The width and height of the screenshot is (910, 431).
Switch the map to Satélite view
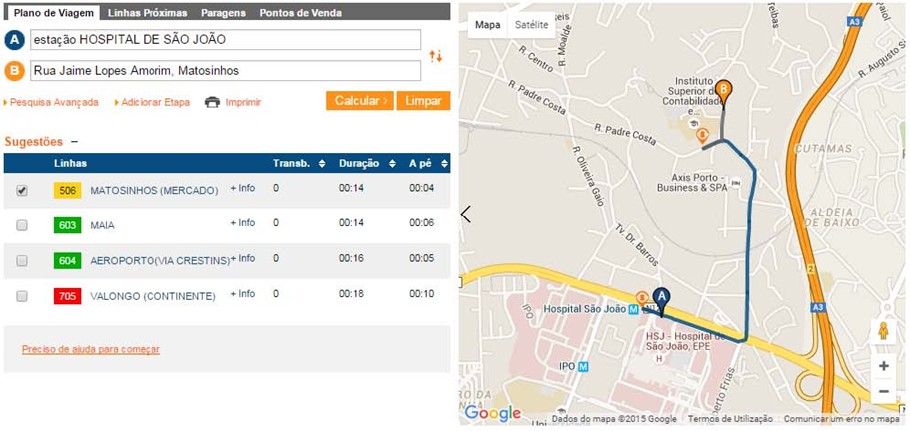point(531,25)
